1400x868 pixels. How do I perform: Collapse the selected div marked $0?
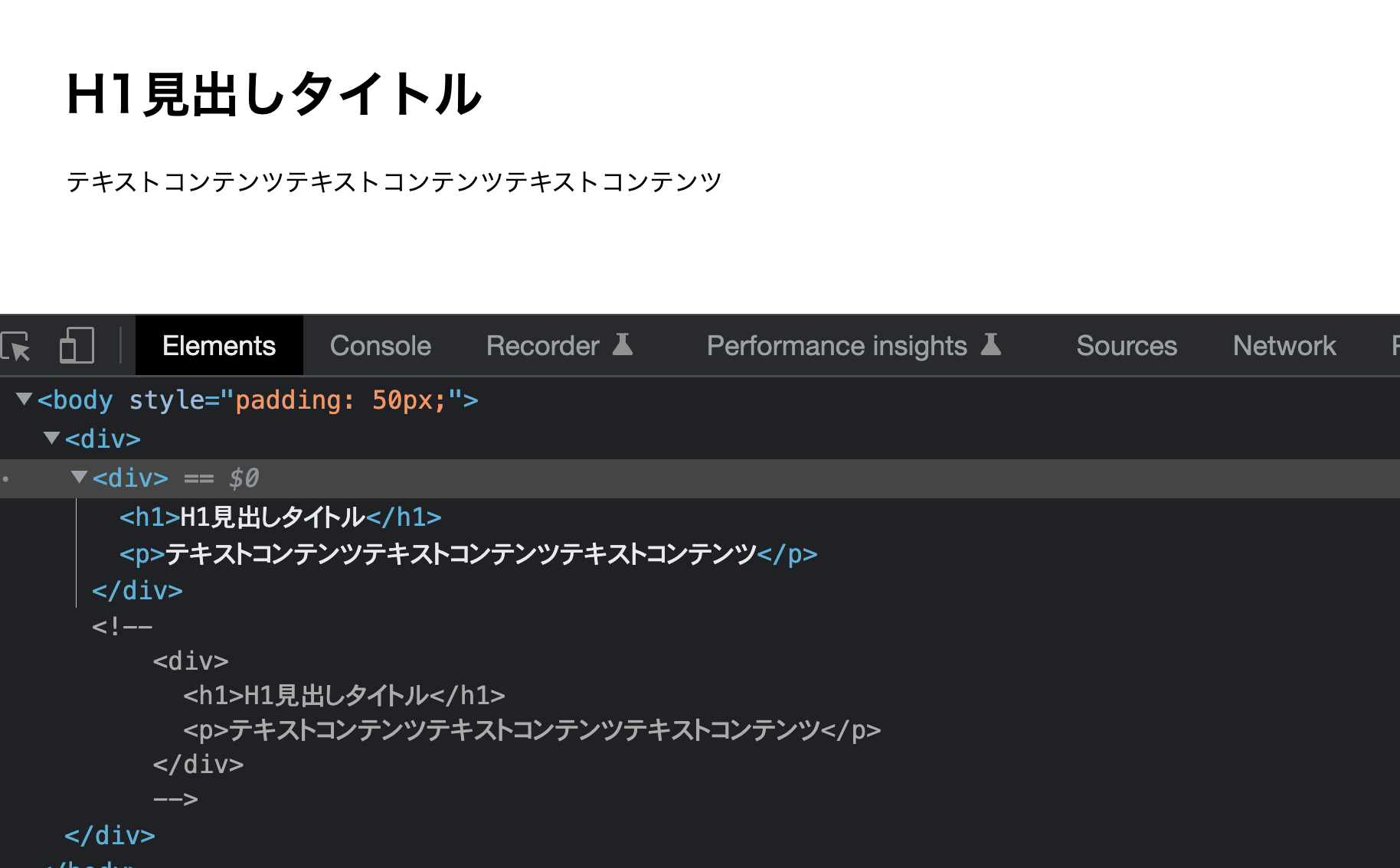(x=80, y=477)
